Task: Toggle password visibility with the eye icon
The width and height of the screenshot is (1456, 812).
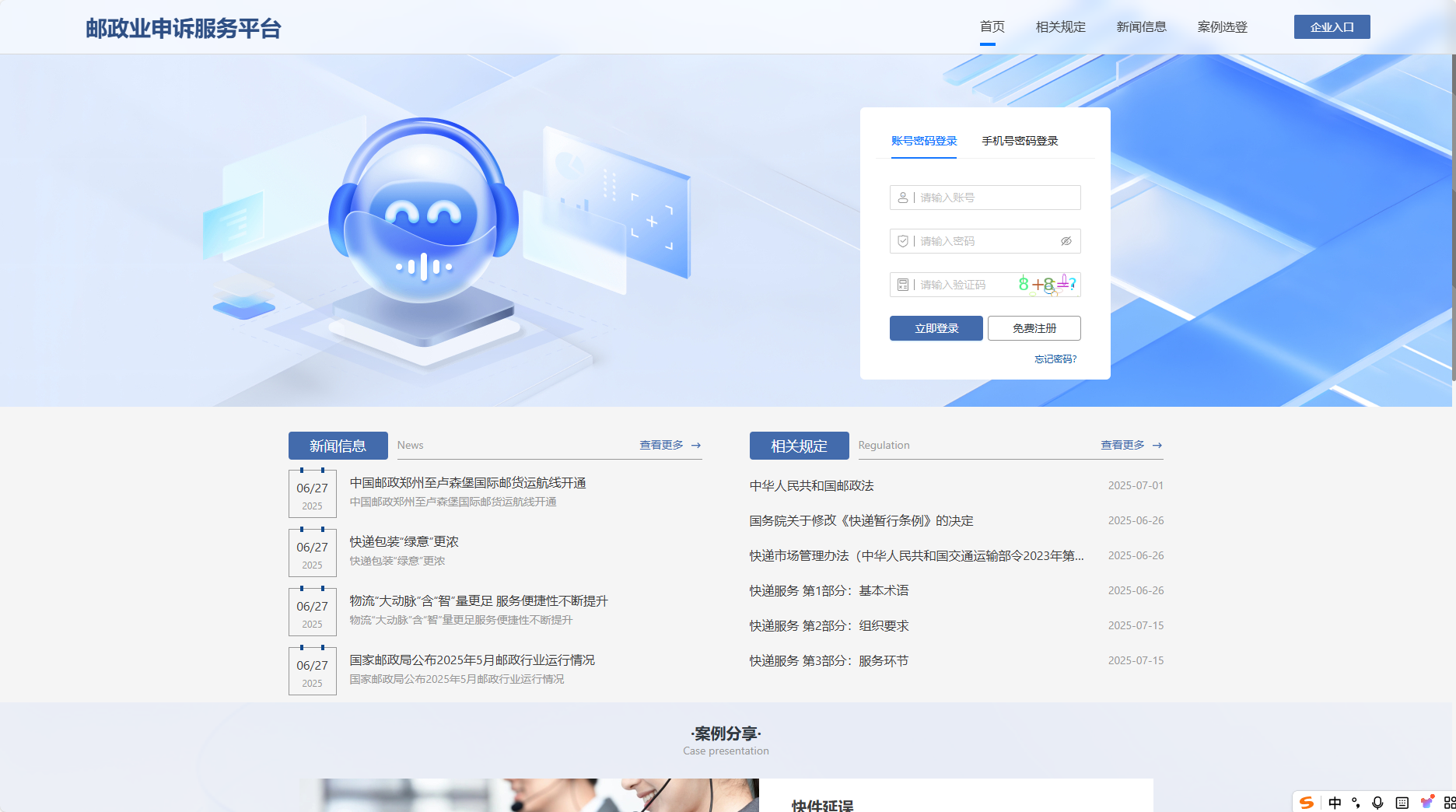Action: pyautogui.click(x=1065, y=240)
